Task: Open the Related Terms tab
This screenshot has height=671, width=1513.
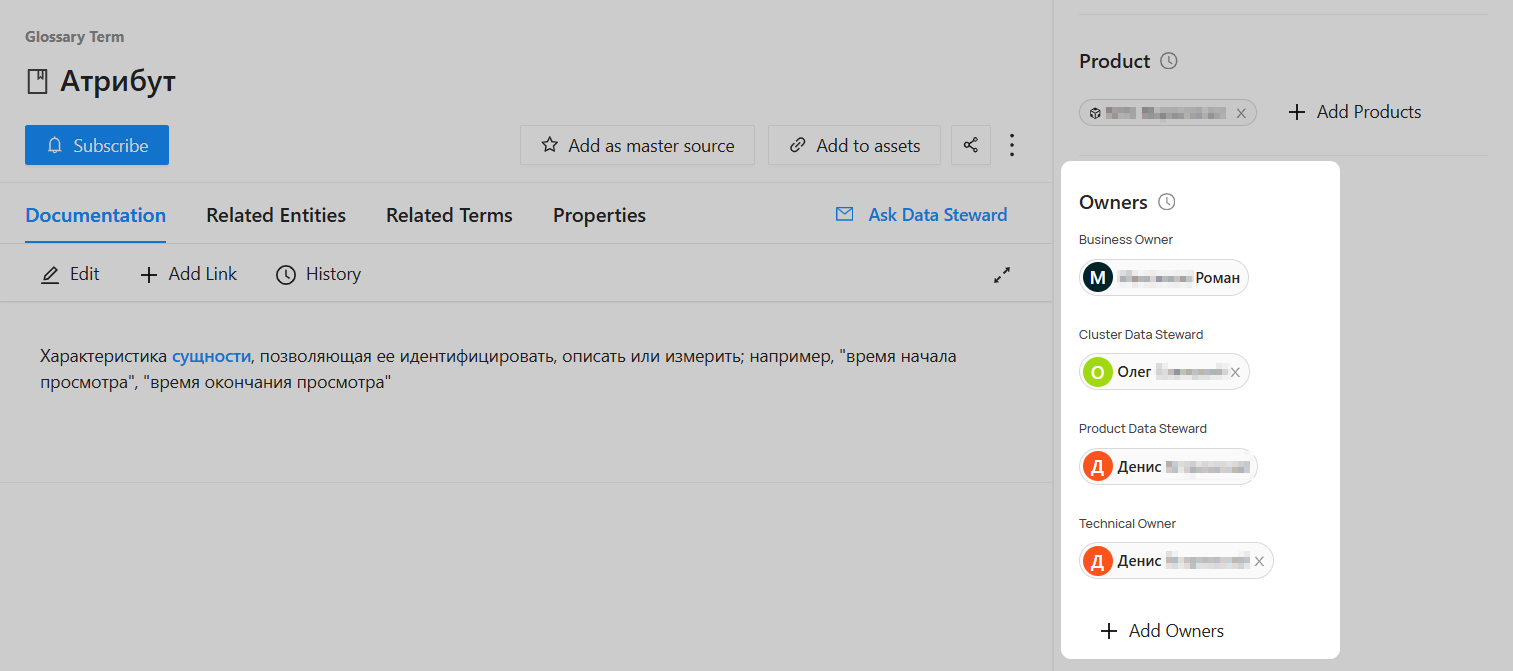Action: (x=449, y=215)
